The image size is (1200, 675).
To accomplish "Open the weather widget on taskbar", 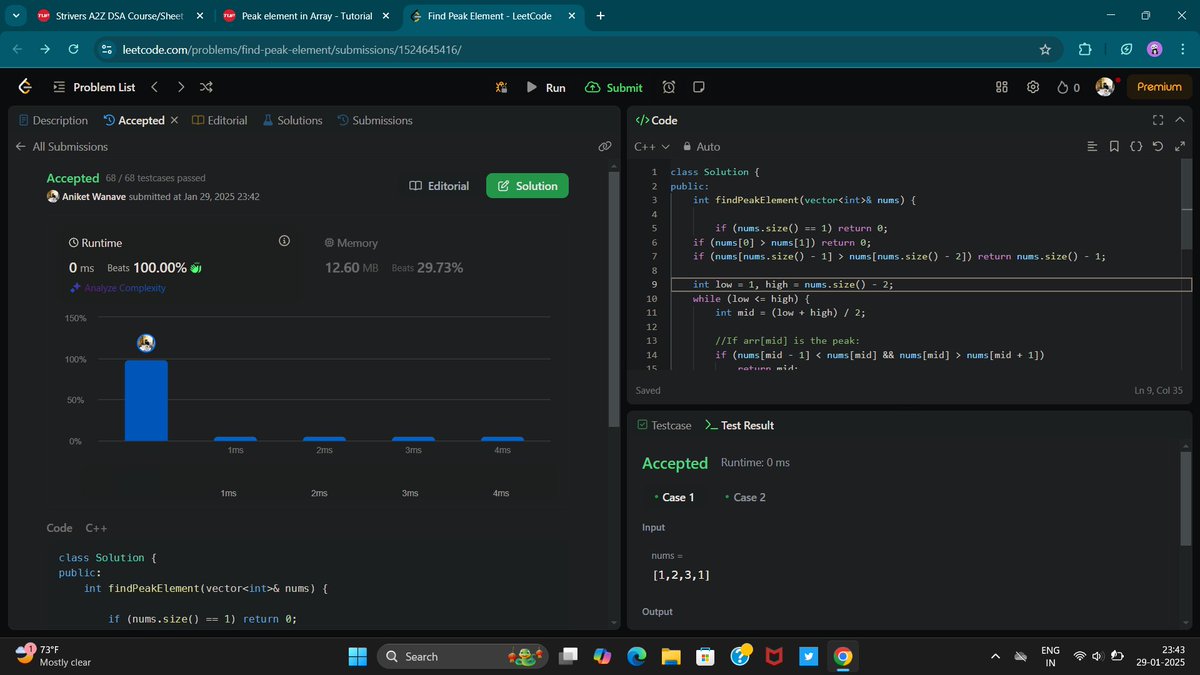I will 52,656.
